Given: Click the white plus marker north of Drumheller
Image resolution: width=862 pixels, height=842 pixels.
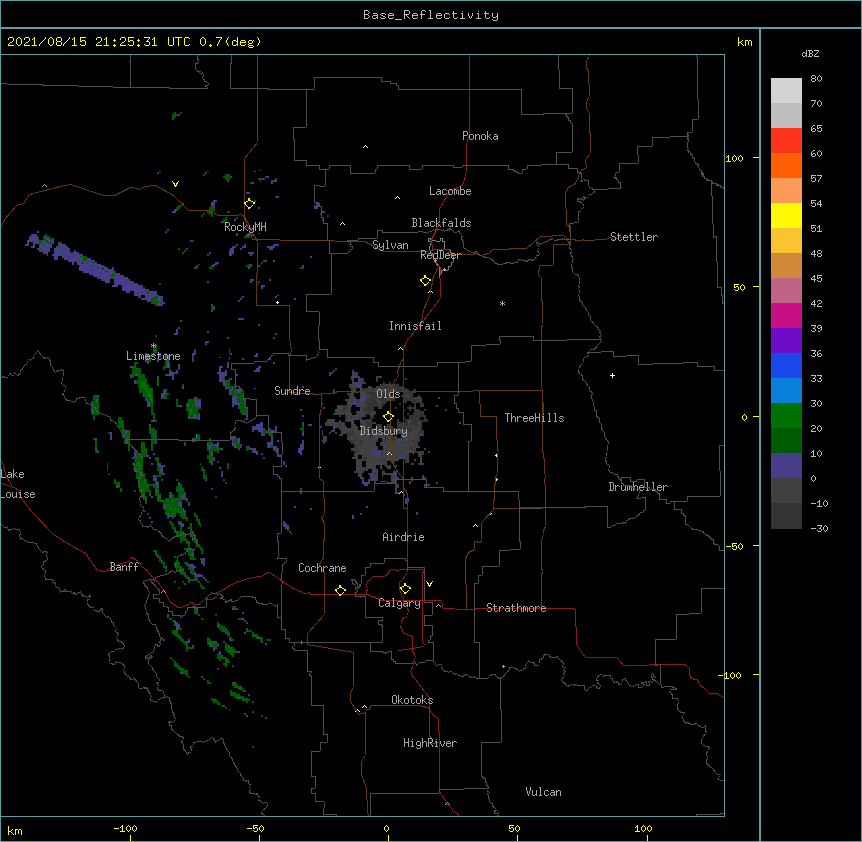Looking at the screenshot, I should 612,375.
